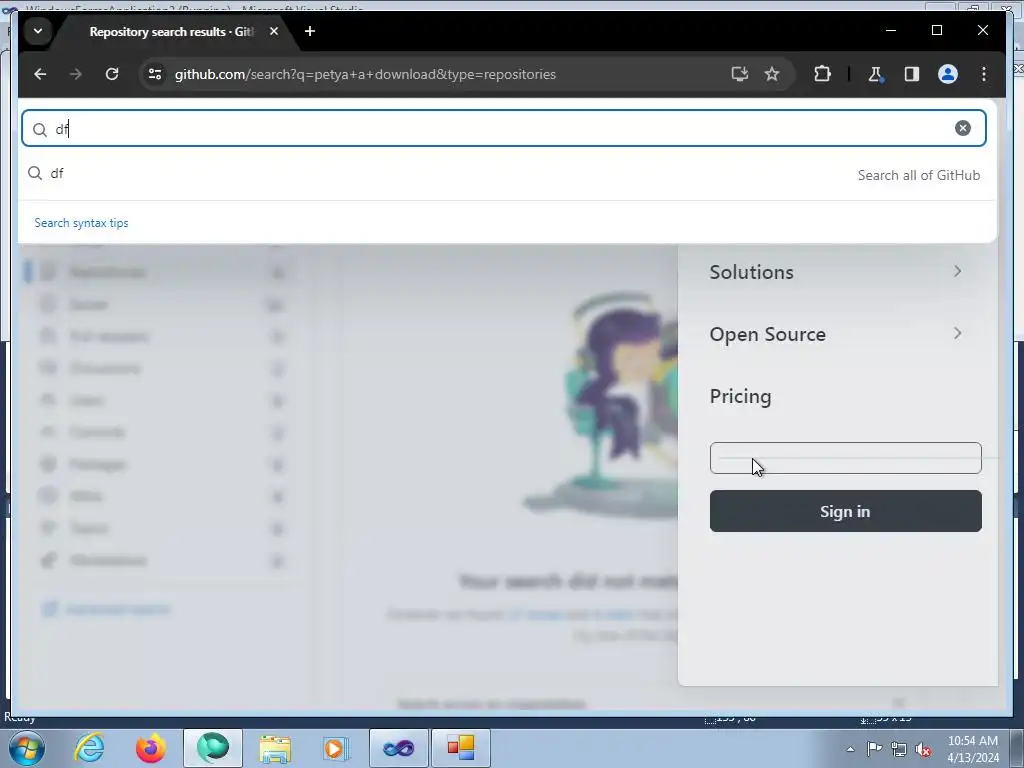Click the address bar URL

coord(365,74)
